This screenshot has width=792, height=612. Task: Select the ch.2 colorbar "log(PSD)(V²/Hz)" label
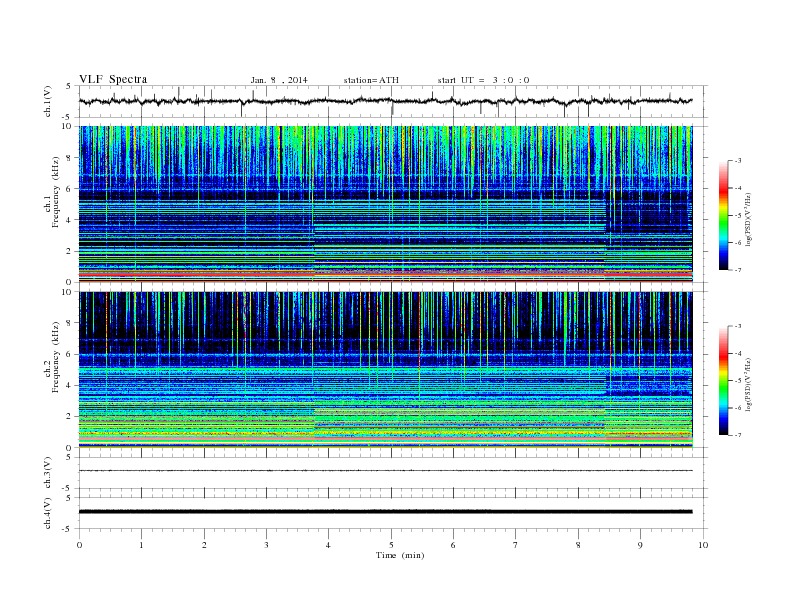748,384
